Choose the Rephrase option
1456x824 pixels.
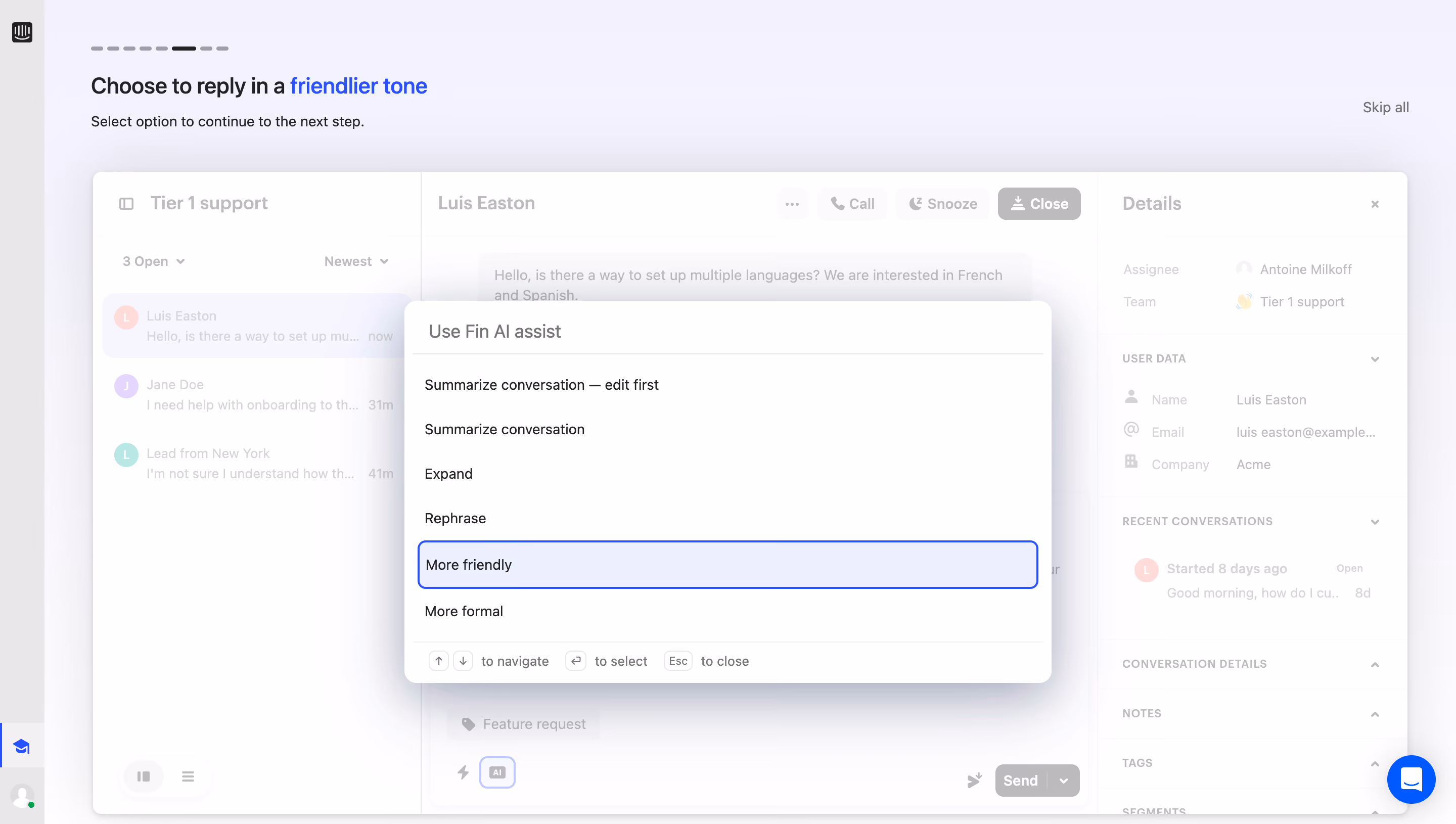click(x=727, y=518)
